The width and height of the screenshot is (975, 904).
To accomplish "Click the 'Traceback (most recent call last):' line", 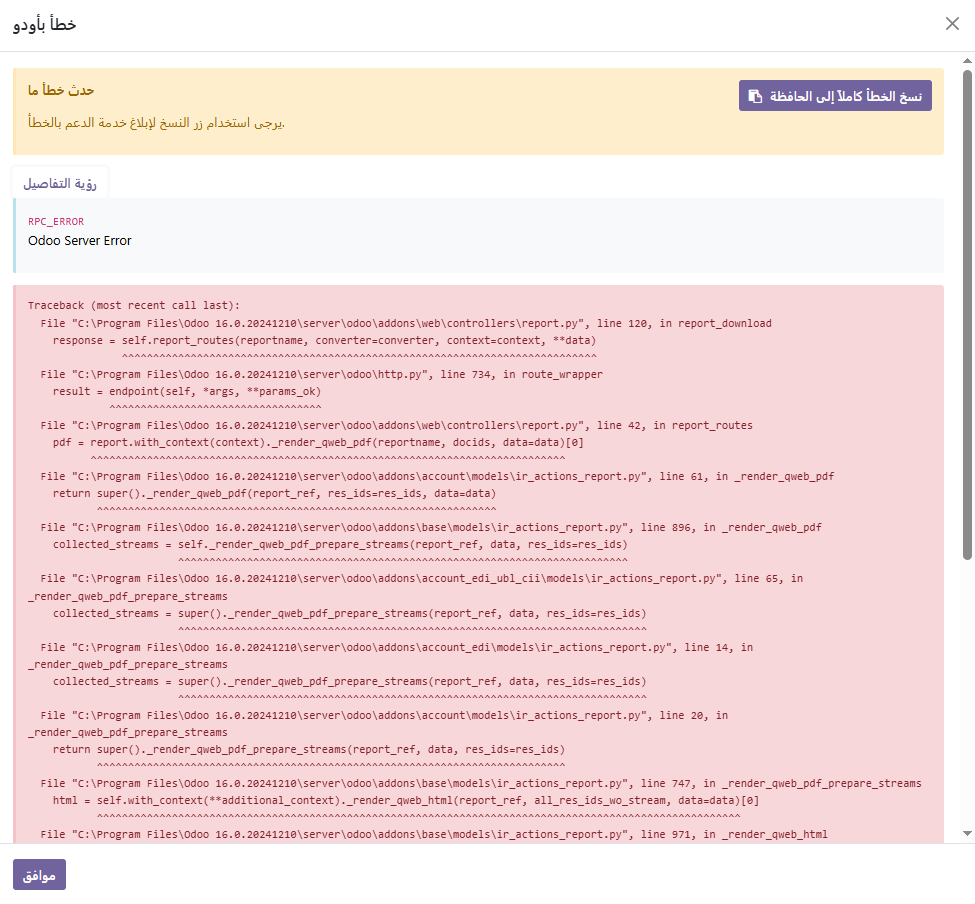I will point(134,305).
